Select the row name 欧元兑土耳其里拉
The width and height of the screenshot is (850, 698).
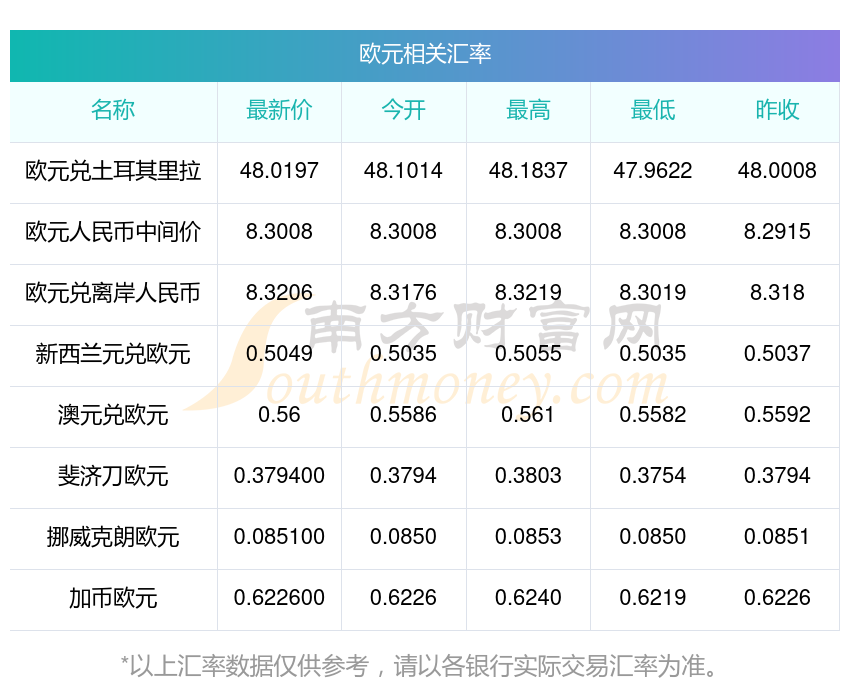[113, 171]
